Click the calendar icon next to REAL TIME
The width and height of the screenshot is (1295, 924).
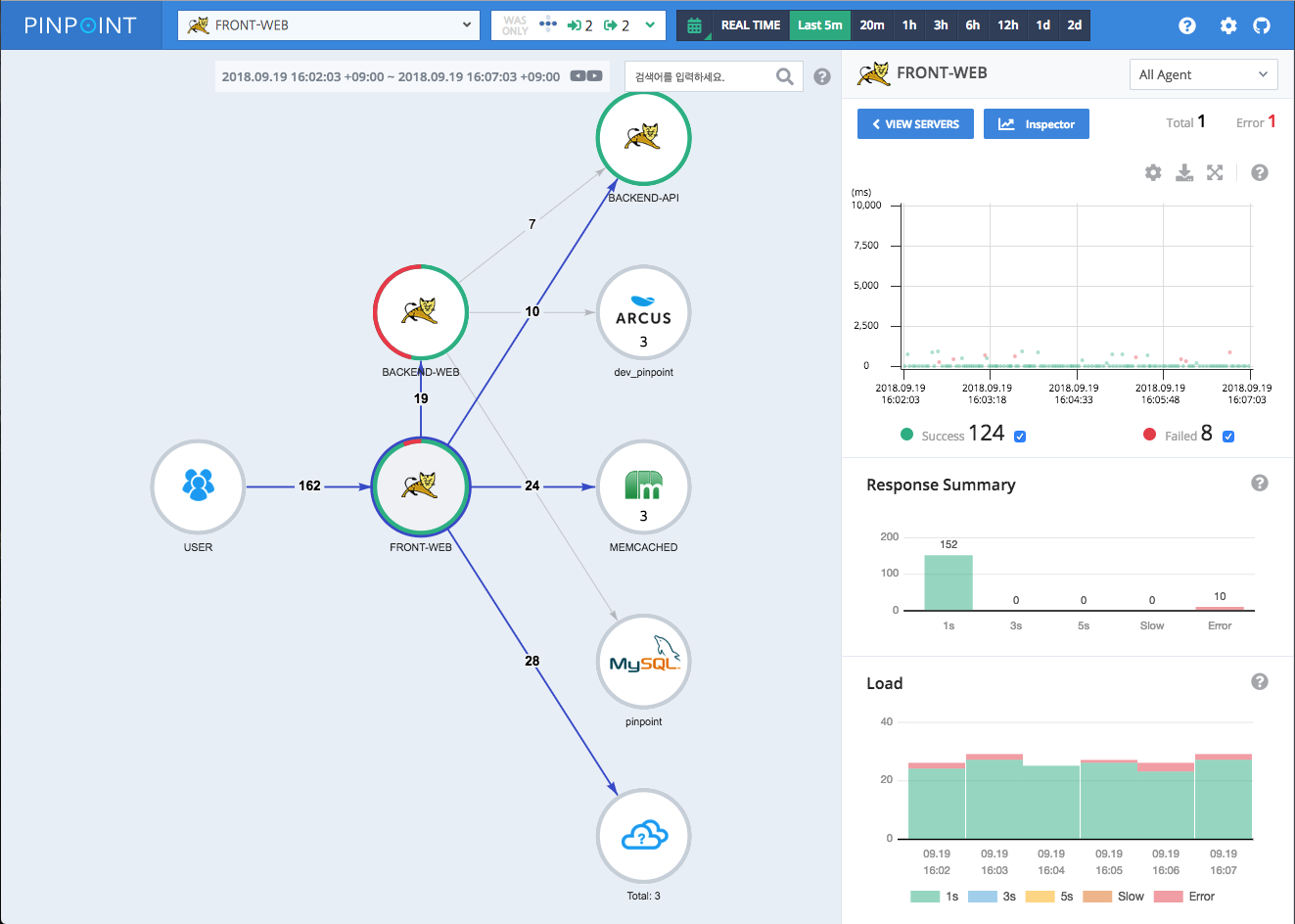click(x=694, y=25)
